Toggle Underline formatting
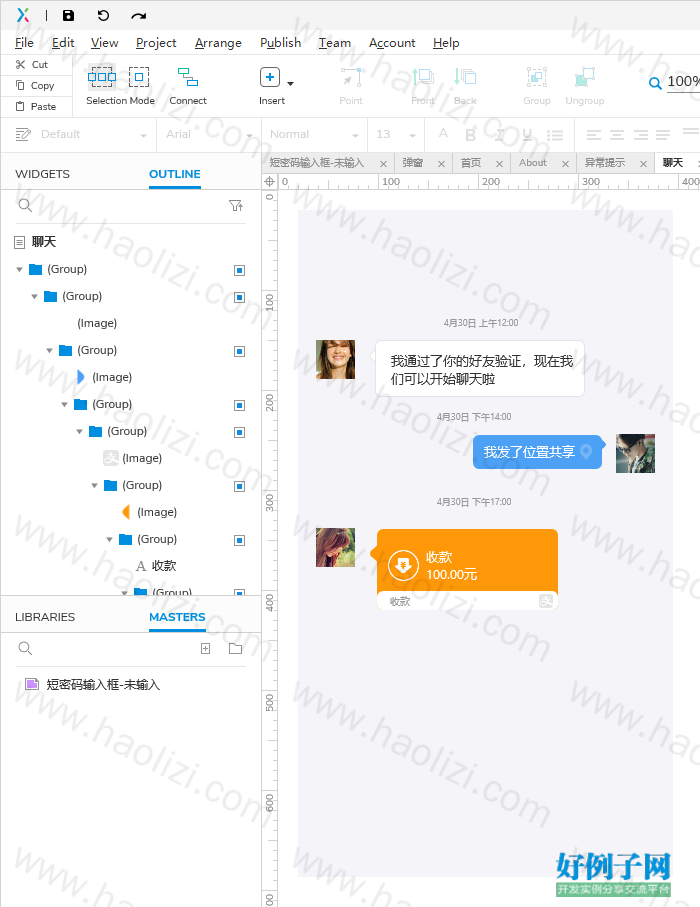This screenshot has width=700, height=907. tap(527, 135)
